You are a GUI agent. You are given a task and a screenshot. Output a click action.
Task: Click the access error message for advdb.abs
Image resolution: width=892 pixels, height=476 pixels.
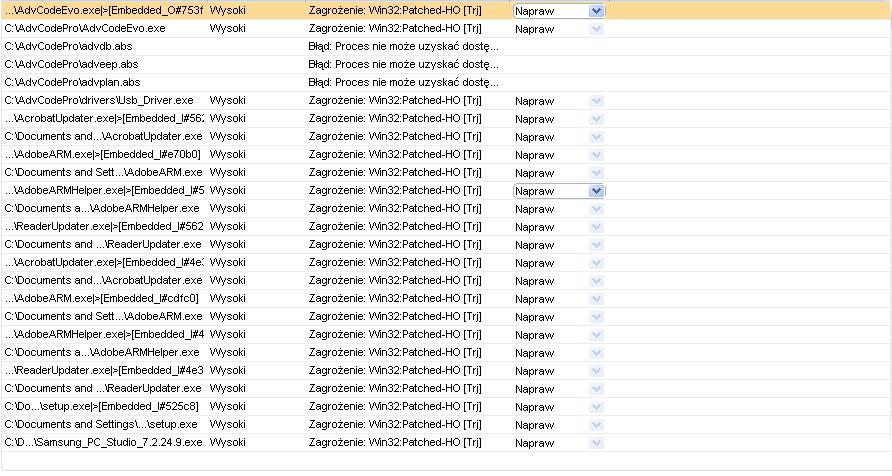[403, 47]
